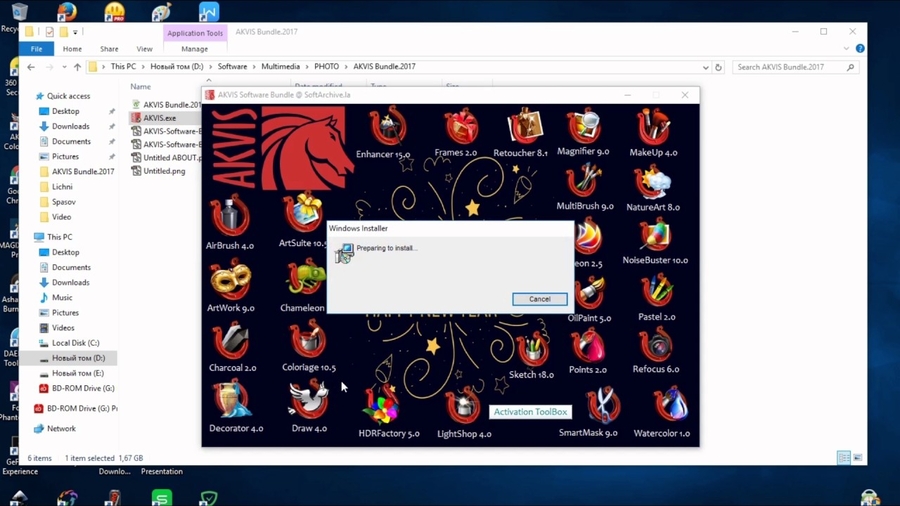
Task: Open the File menu in Explorer
Action: [36, 49]
